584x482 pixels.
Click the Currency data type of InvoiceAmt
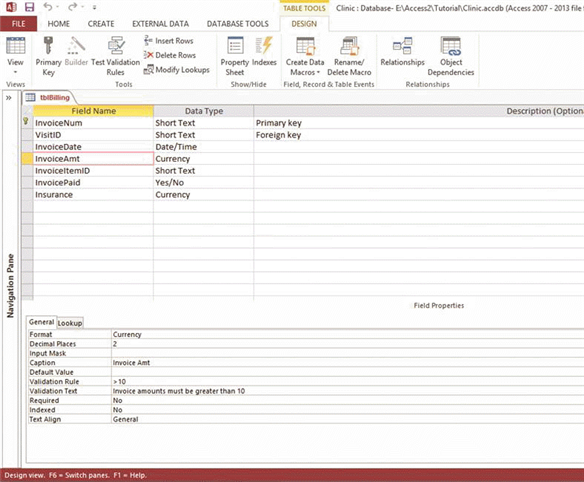203,159
